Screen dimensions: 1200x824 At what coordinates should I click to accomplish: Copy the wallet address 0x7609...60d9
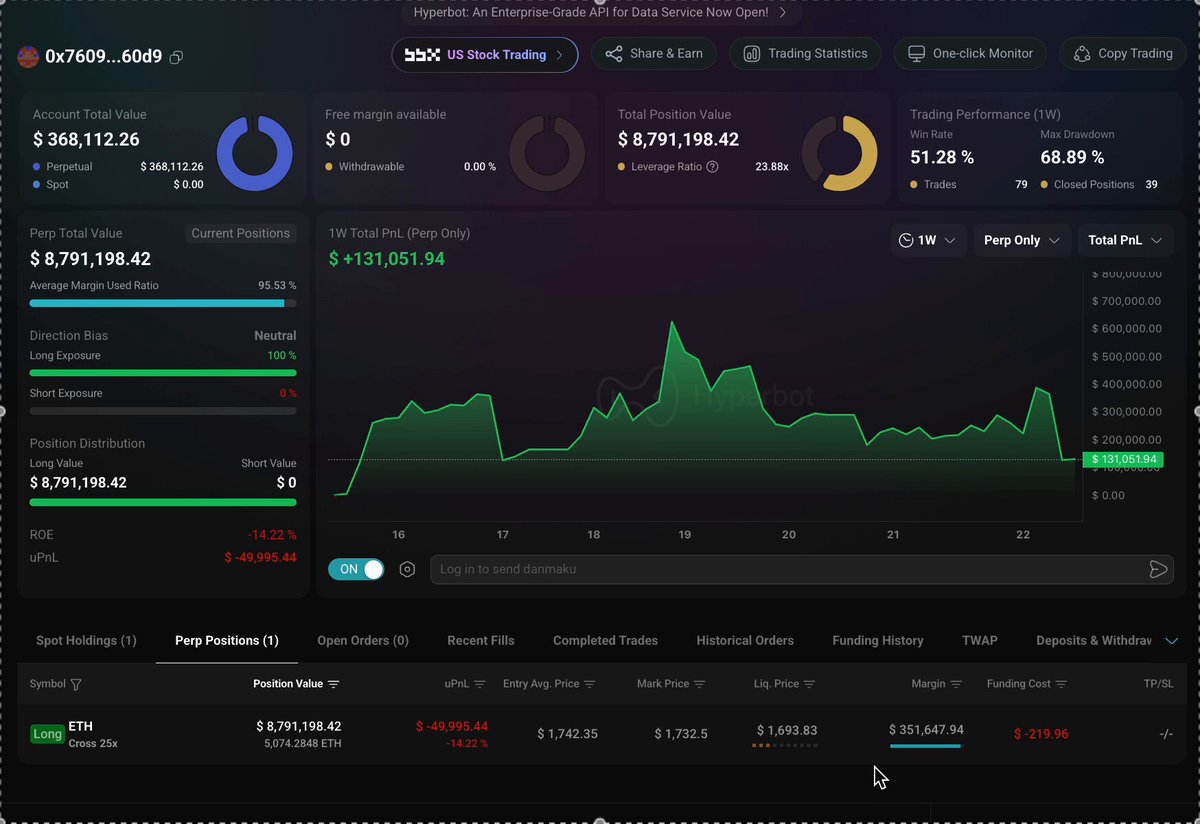tap(176, 58)
